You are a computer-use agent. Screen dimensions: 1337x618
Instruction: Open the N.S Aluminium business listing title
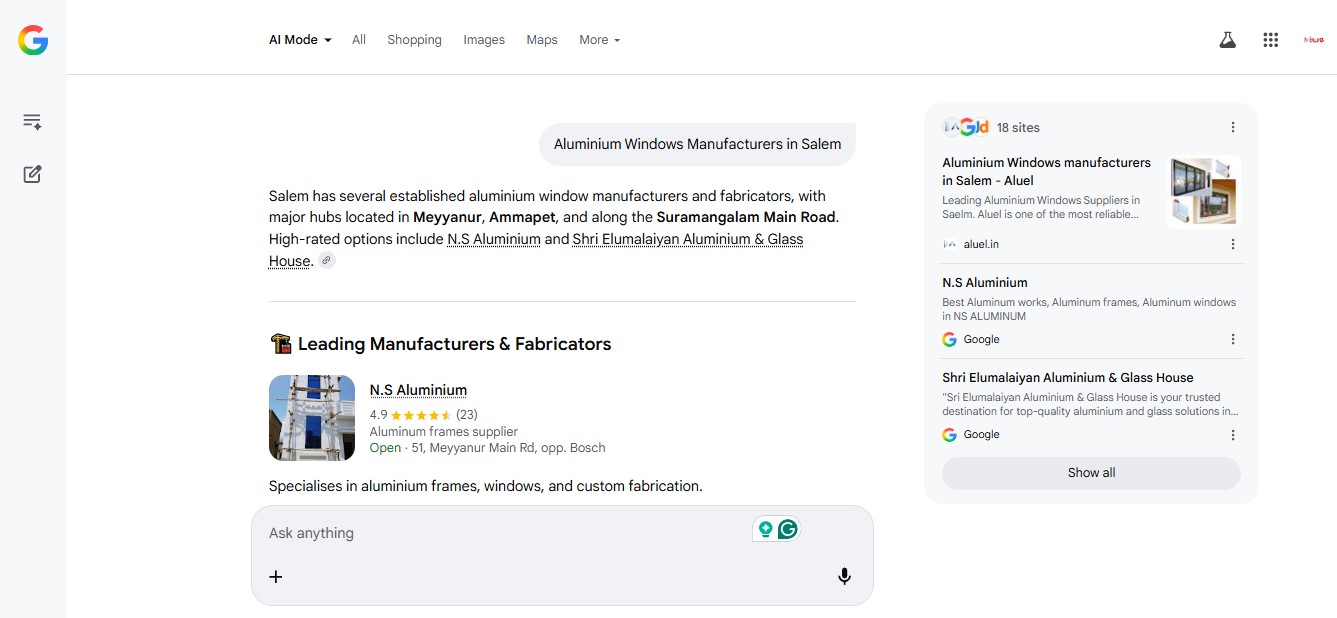tap(418, 390)
